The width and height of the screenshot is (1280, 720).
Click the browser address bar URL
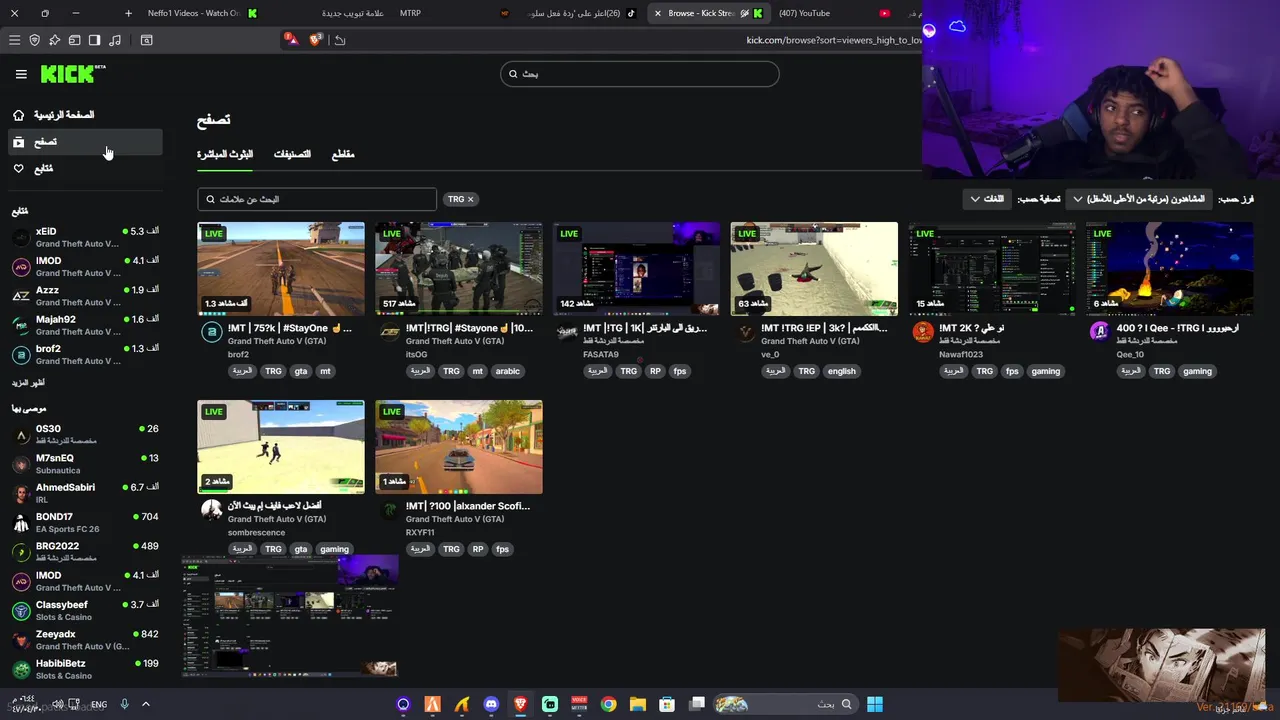[834, 40]
